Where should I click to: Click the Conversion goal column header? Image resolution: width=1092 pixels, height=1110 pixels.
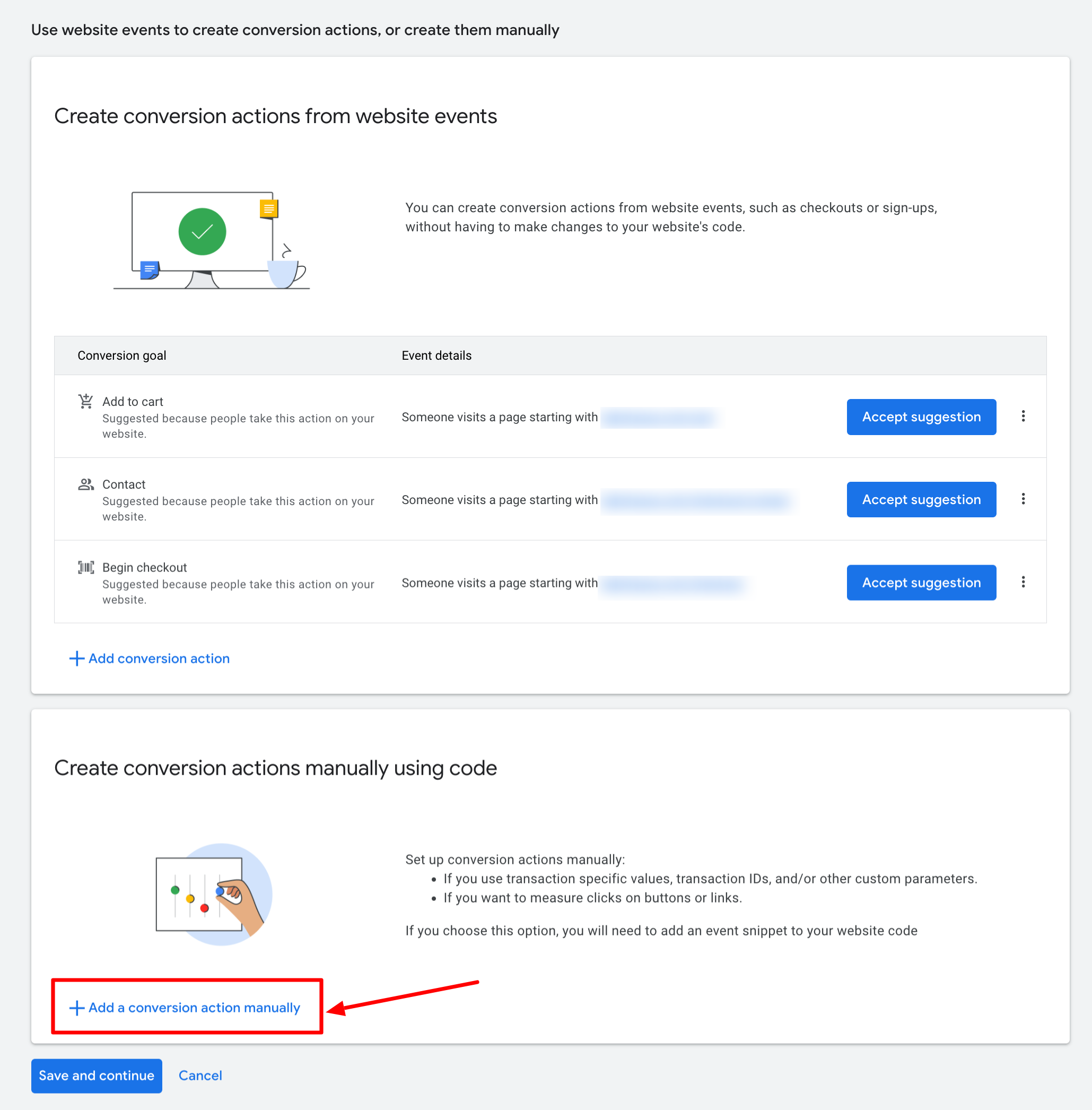click(121, 355)
